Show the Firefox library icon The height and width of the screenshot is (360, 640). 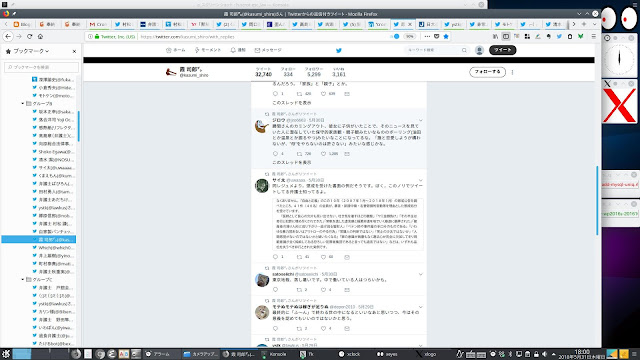point(495,36)
